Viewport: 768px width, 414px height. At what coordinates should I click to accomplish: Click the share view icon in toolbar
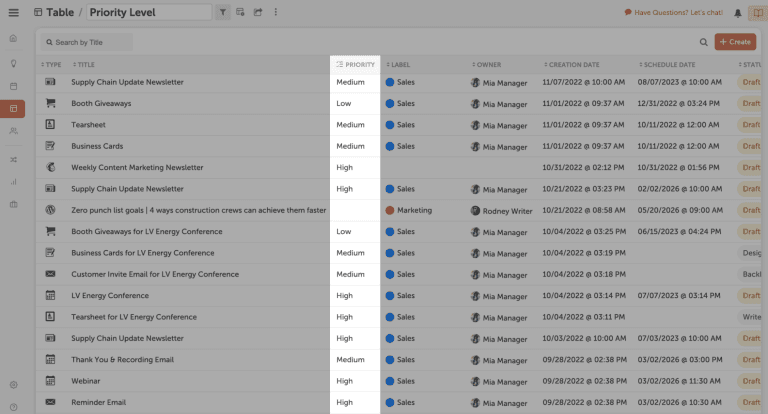[258, 13]
